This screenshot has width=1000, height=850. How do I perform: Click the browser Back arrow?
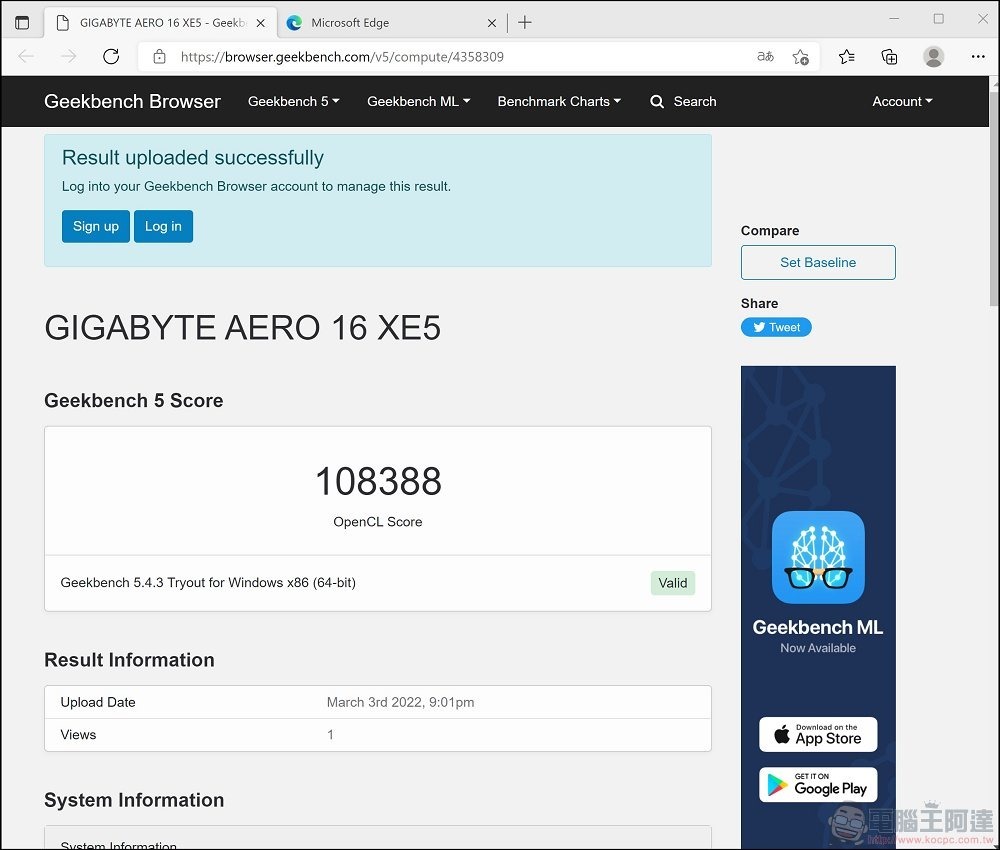pos(26,57)
